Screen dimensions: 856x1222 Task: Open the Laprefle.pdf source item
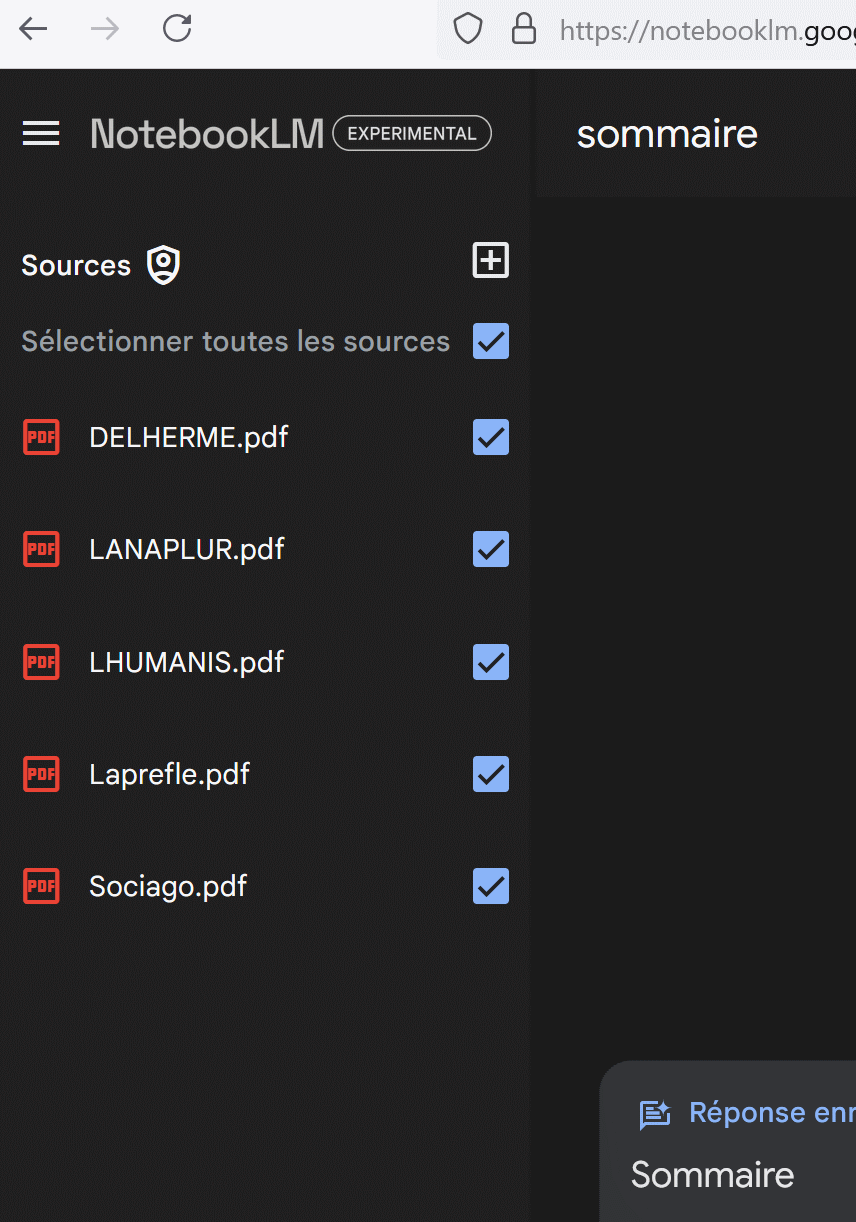coord(170,774)
